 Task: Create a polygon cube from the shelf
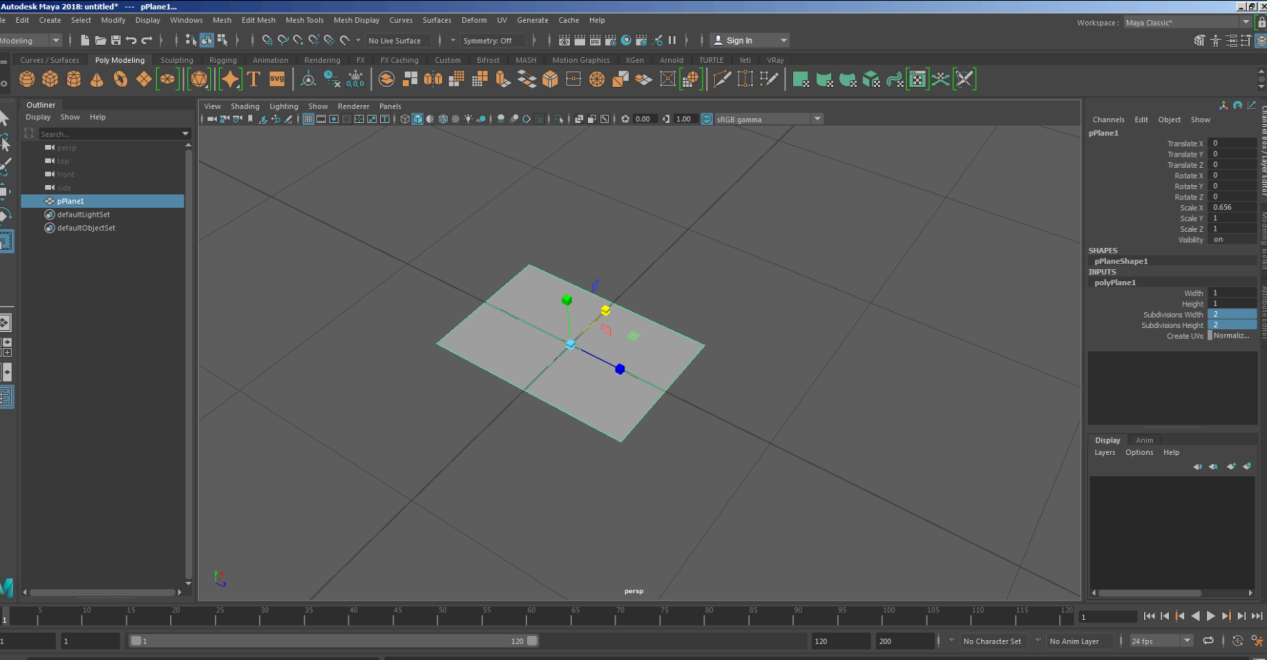[50, 79]
